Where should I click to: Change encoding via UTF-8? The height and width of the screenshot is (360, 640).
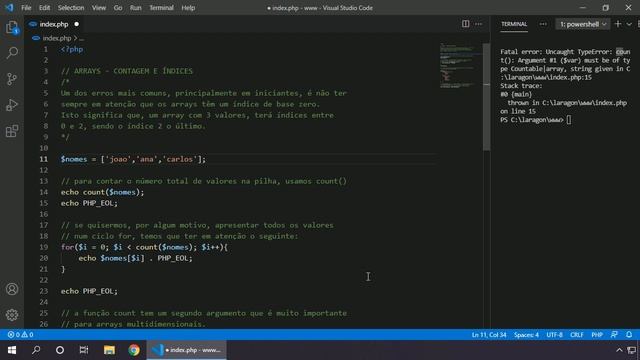pos(554,335)
